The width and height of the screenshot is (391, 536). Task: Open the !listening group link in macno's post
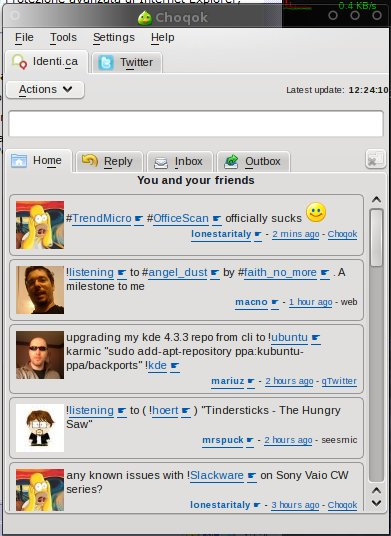click(x=91, y=272)
